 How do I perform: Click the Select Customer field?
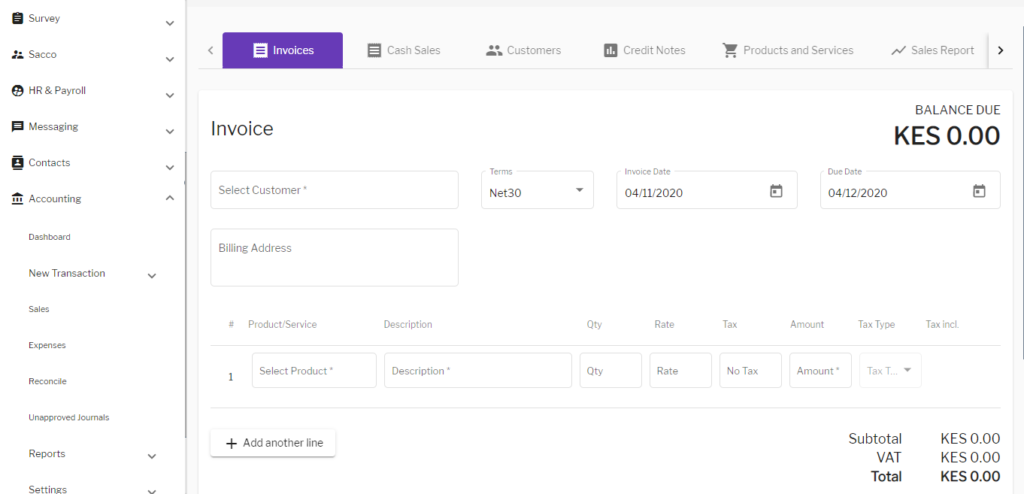pos(334,190)
